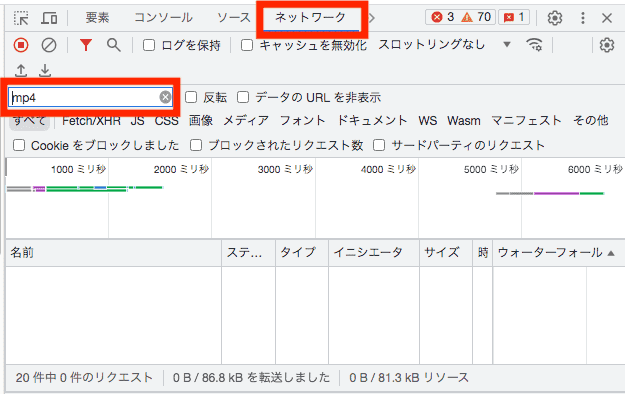Filter by フォント requests
This screenshot has width=625, height=394.
point(303,120)
